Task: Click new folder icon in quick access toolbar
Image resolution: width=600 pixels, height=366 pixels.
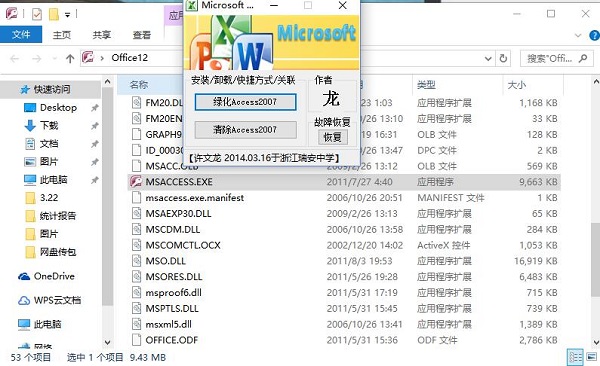Action: point(54,15)
